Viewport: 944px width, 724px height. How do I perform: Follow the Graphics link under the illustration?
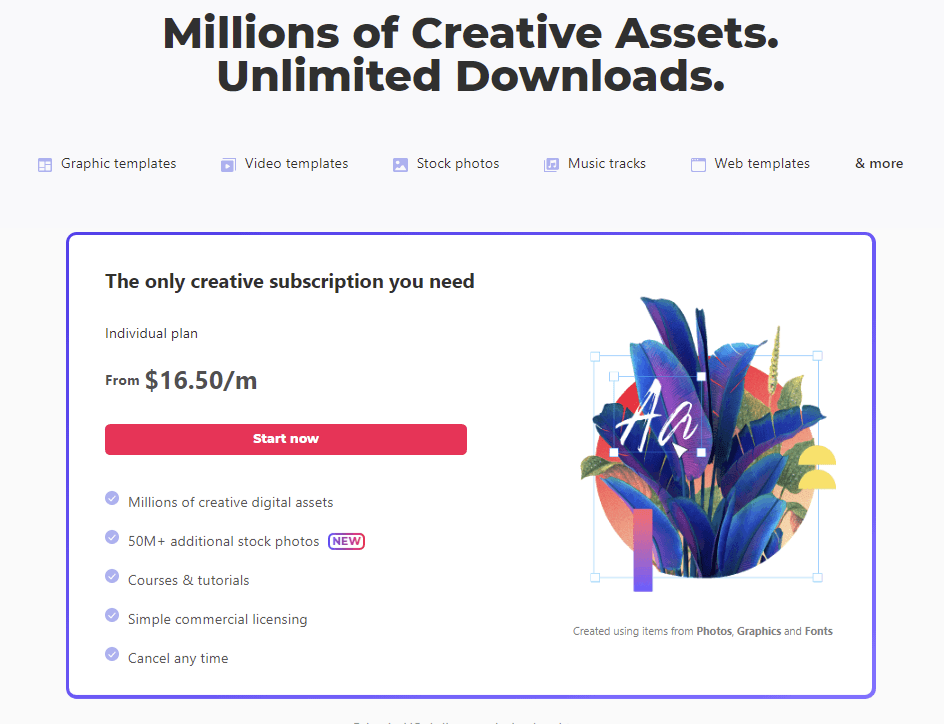click(x=759, y=632)
